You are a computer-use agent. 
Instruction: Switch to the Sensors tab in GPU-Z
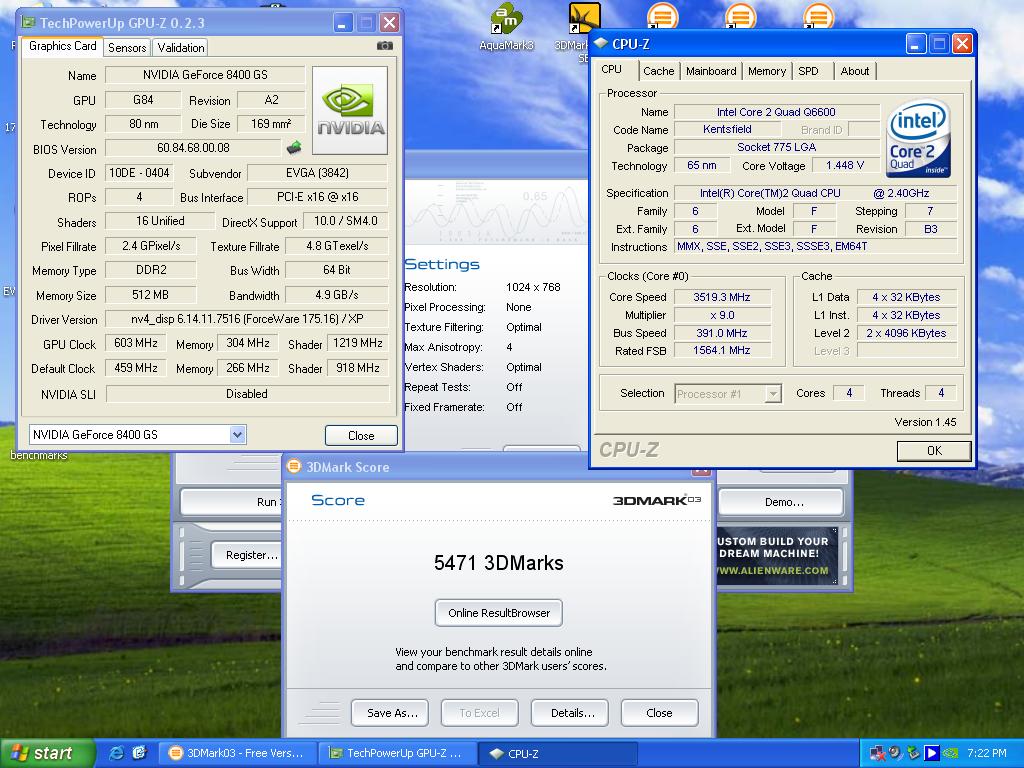[127, 48]
